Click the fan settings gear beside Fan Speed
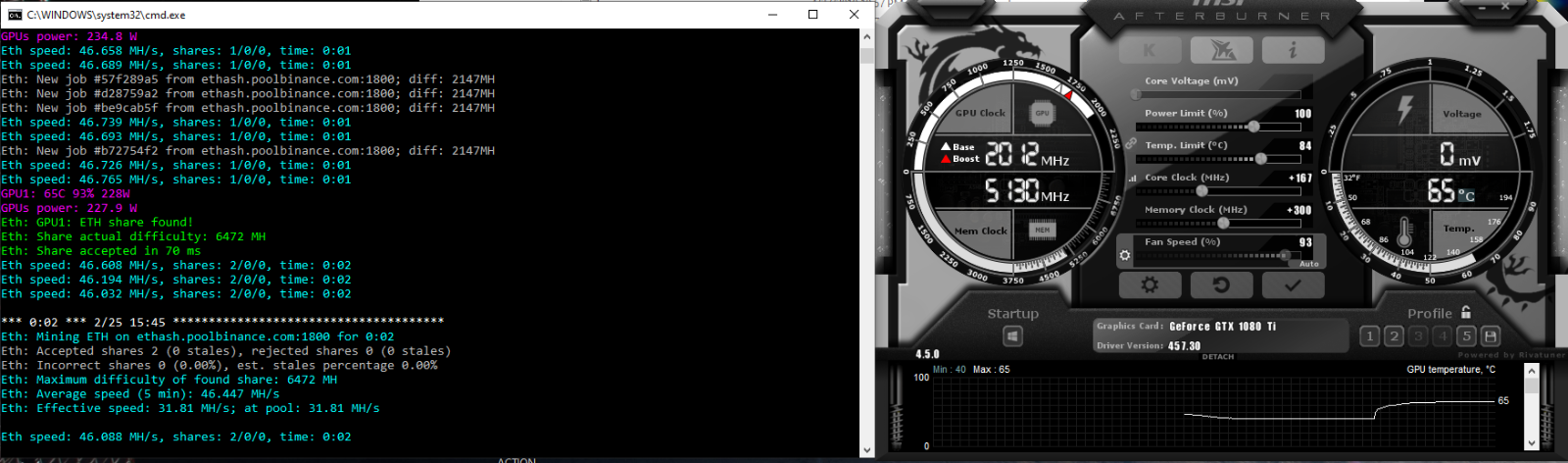This screenshot has height=463, width=1568. point(1125,255)
